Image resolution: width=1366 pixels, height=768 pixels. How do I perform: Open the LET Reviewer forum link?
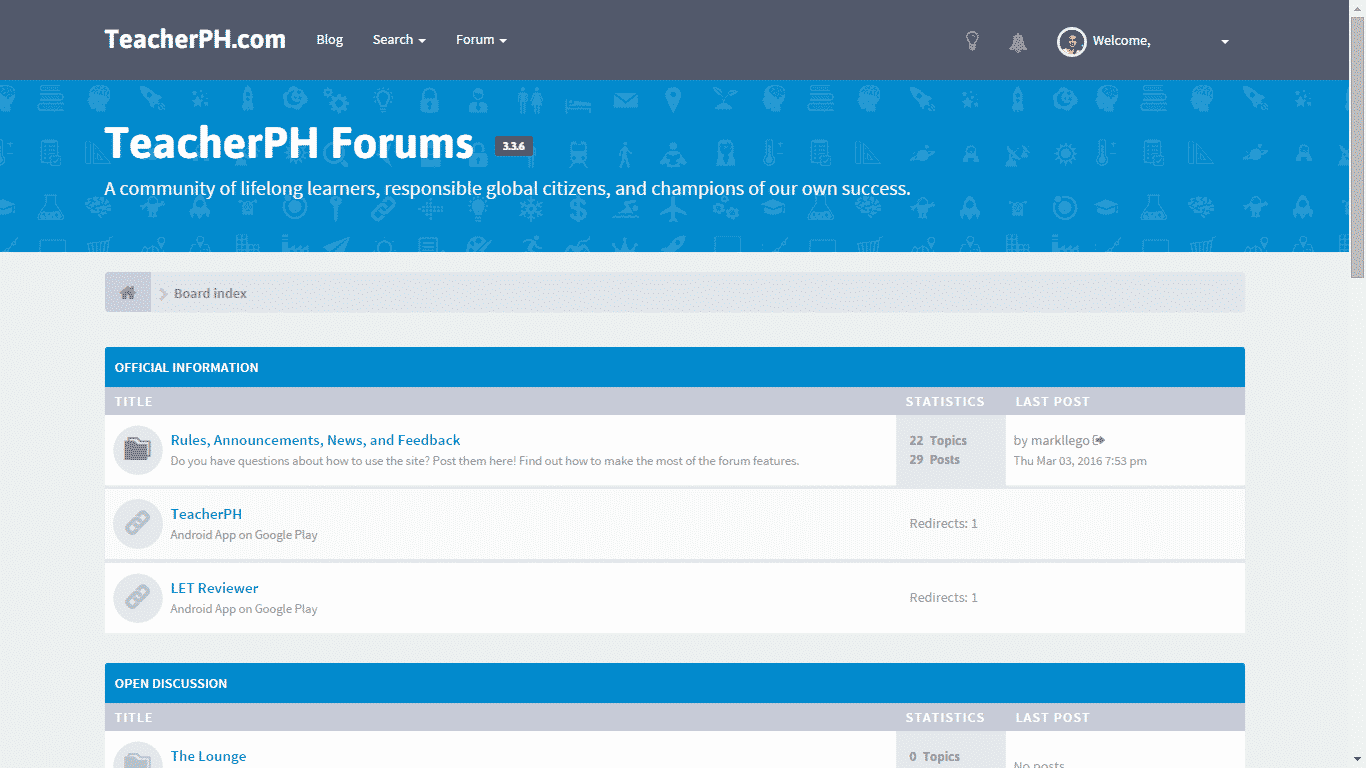click(214, 588)
